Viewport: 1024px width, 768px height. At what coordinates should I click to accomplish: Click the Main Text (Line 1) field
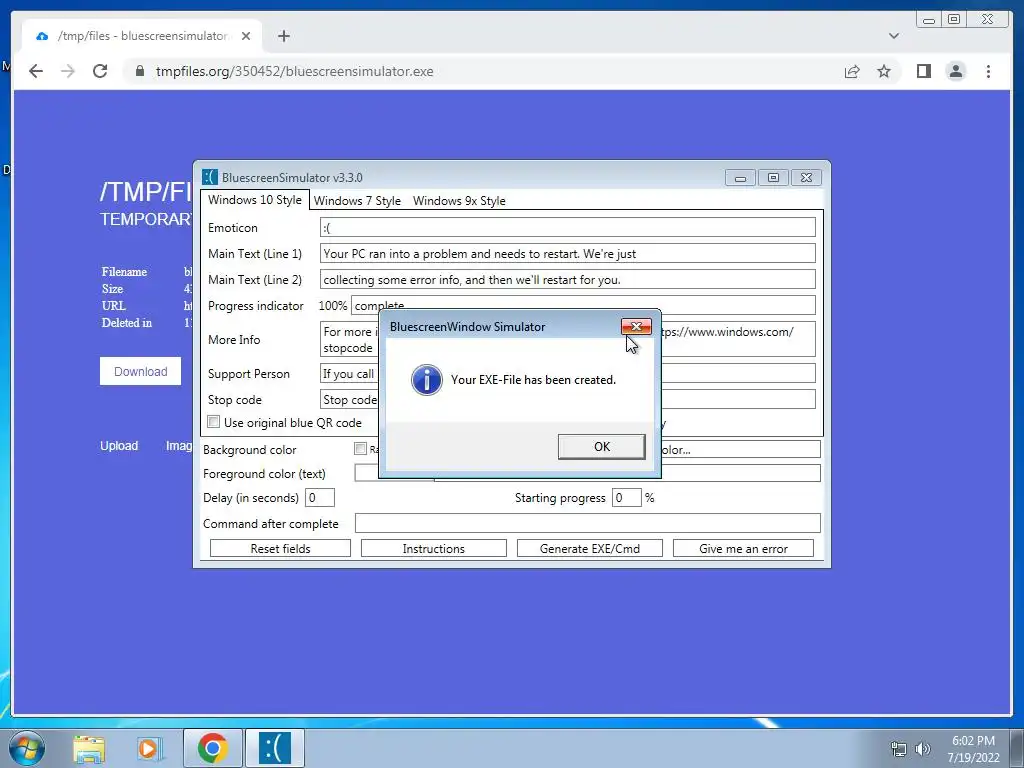[568, 253]
